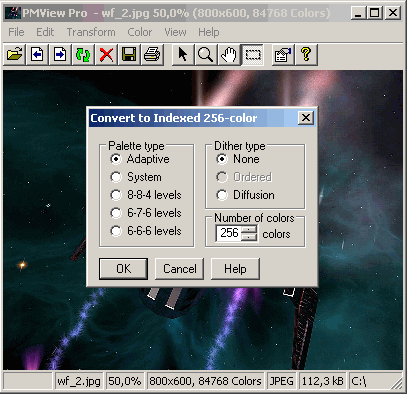Click 800x600, 84768 Colors status entry
Screen dimensions: 407x394
[x=205, y=381]
